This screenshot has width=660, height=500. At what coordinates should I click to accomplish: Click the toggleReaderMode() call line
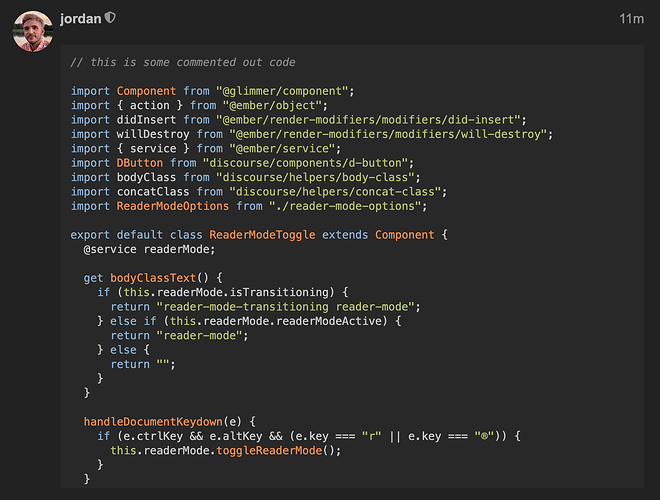point(226,450)
